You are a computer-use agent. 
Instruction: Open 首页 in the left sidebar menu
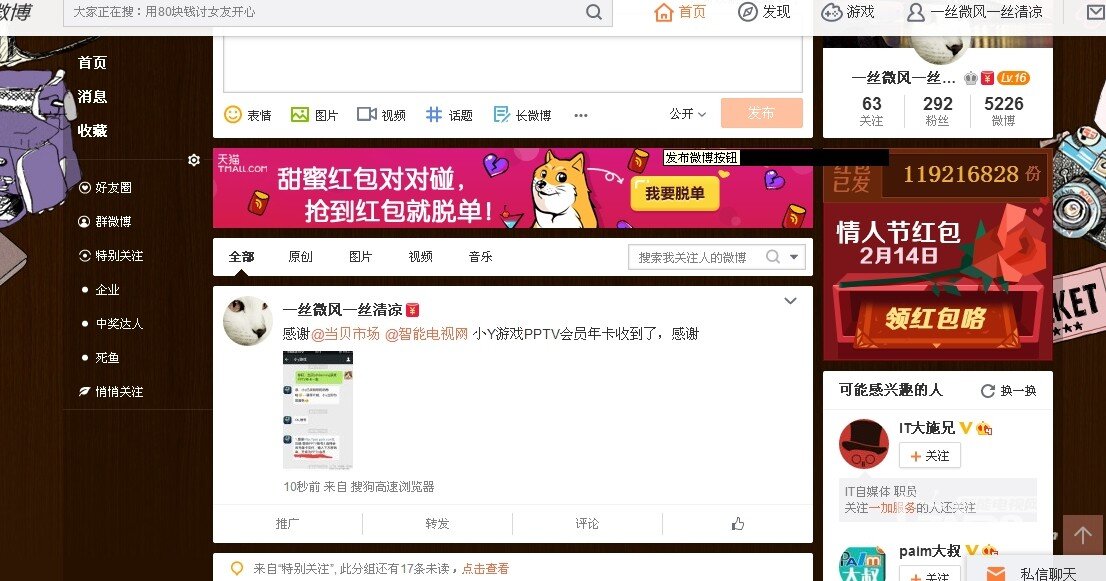pos(92,63)
